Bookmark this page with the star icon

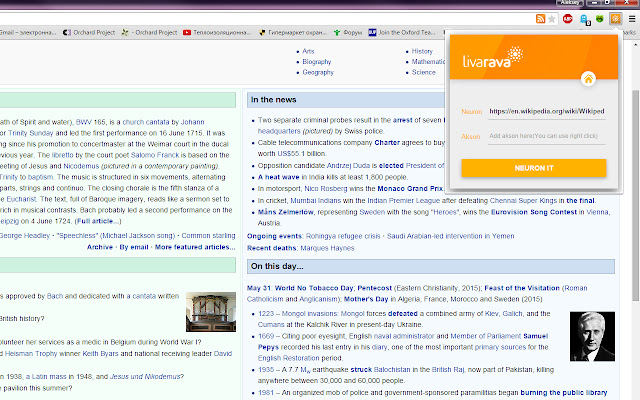click(x=553, y=18)
